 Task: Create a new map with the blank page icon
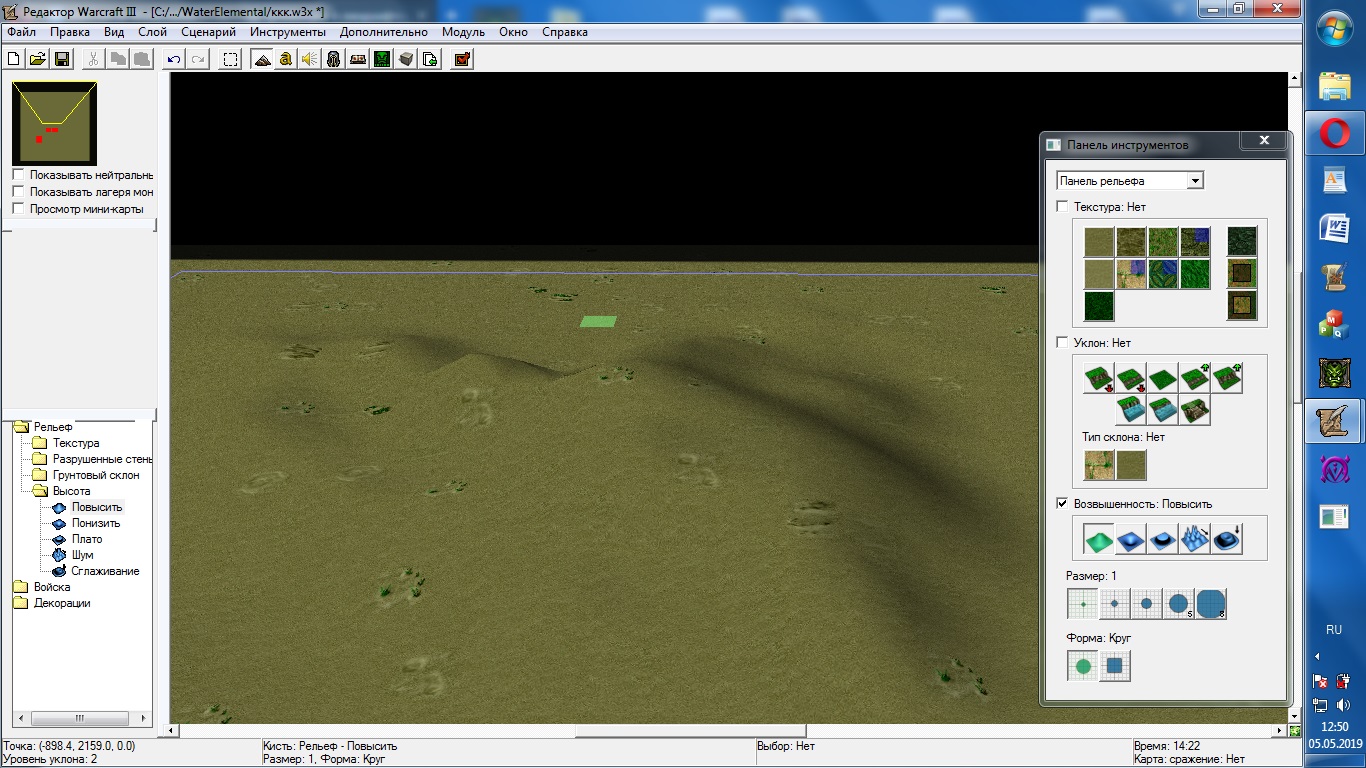pos(14,59)
